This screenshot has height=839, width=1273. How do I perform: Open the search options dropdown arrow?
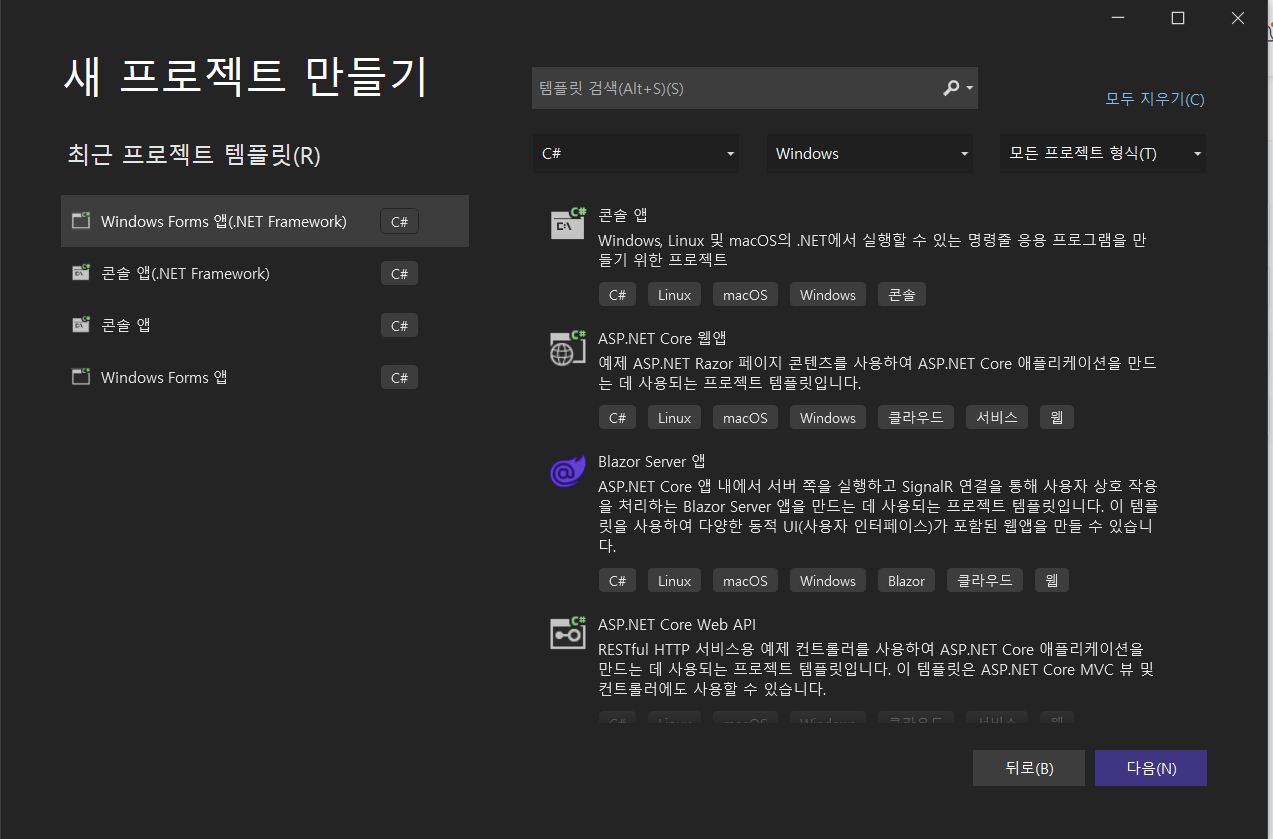click(x=970, y=89)
